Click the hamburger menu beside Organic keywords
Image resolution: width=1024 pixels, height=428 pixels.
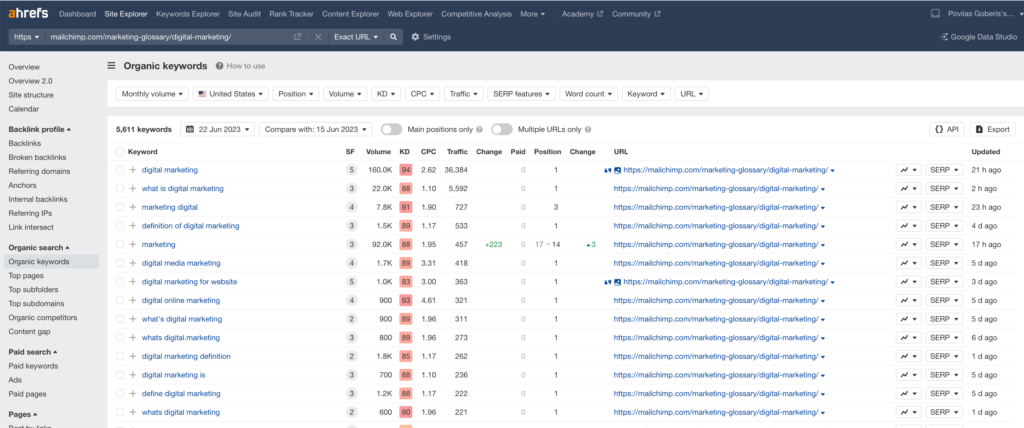point(111,66)
